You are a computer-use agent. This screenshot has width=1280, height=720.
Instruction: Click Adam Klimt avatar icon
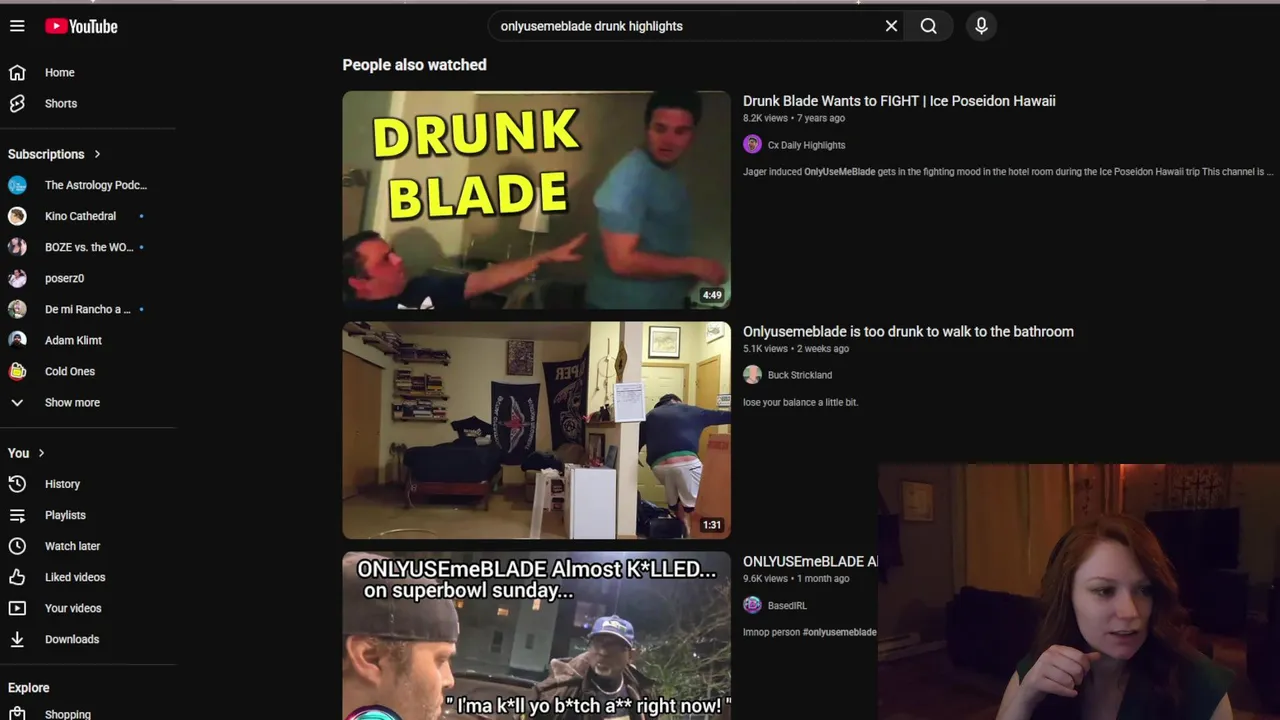pyautogui.click(x=17, y=340)
